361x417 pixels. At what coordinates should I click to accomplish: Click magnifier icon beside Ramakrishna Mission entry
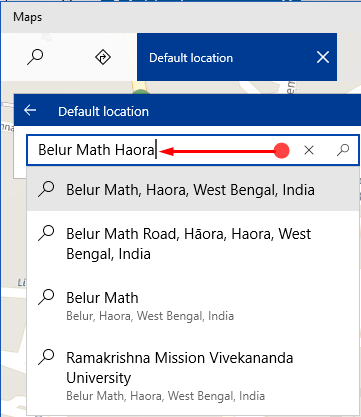(46, 357)
